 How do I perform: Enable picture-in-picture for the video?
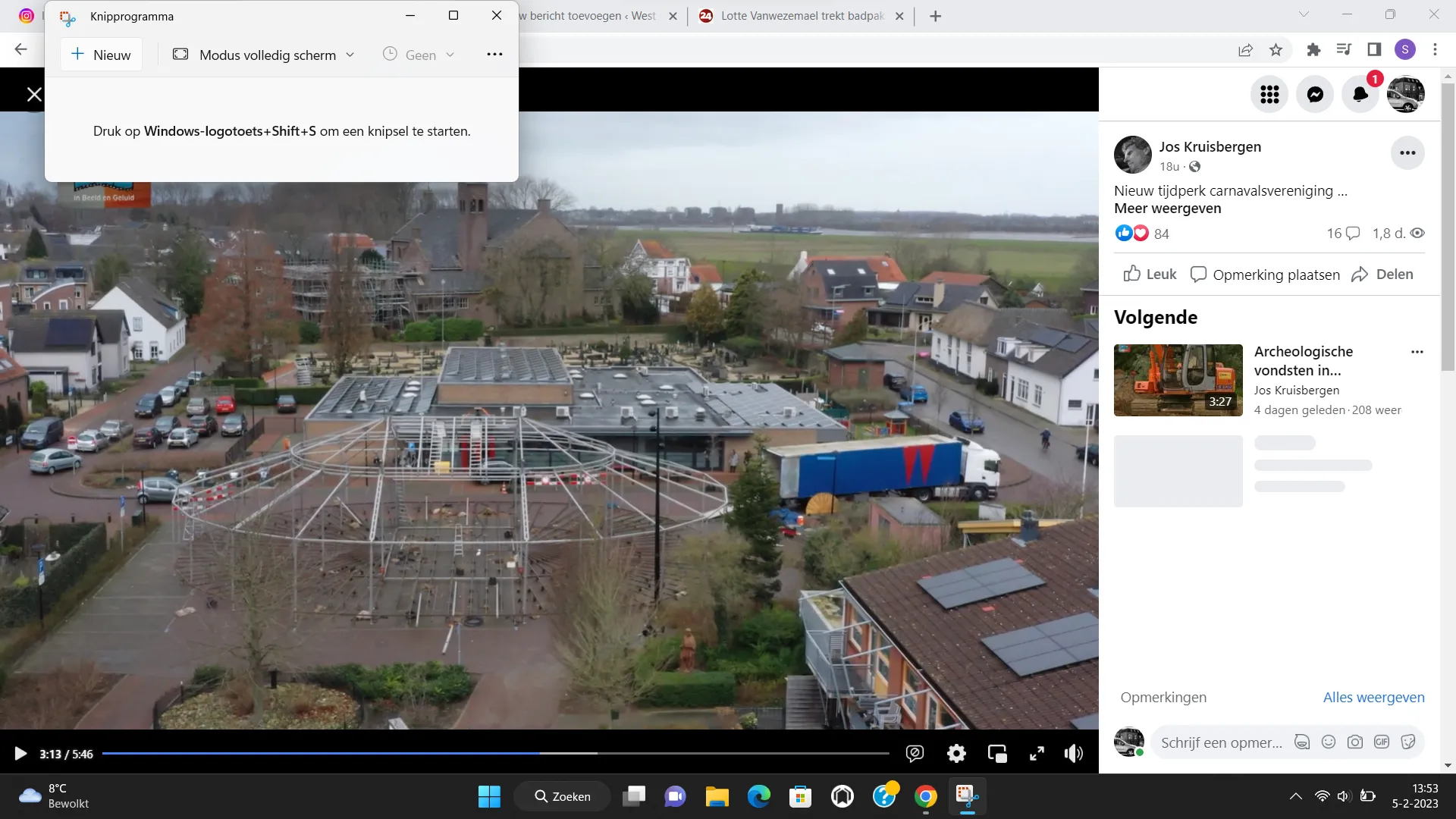[x=997, y=753]
